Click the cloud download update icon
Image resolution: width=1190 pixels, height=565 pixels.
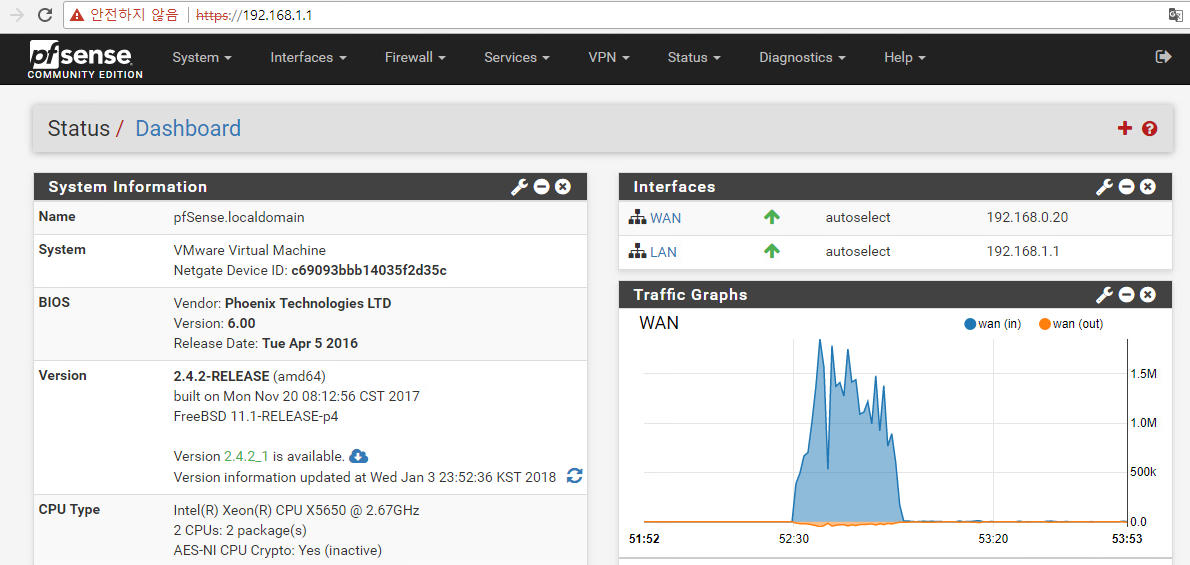point(359,456)
